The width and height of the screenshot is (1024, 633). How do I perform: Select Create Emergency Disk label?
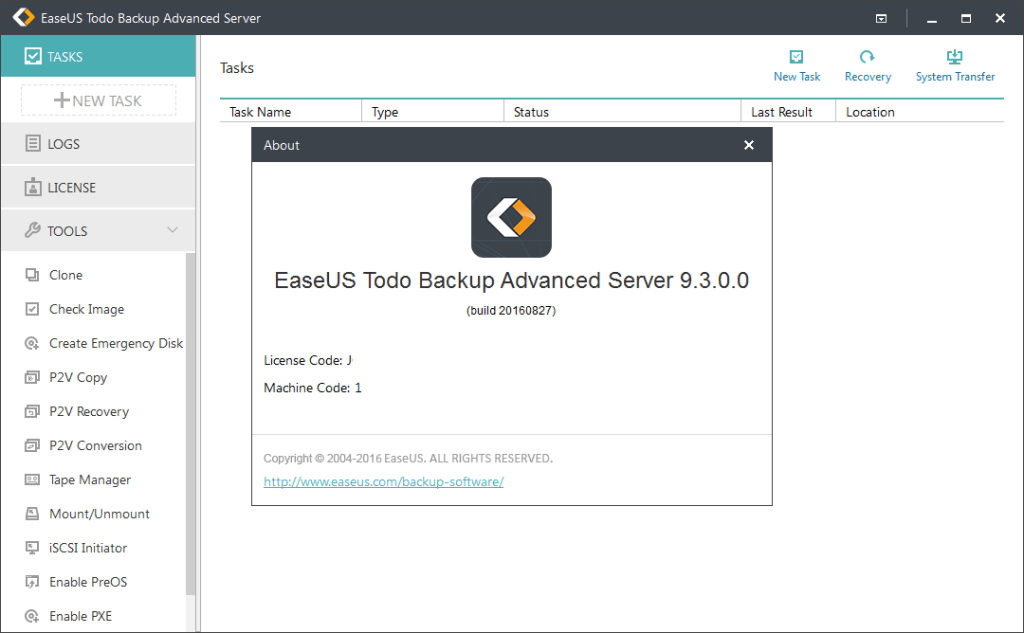(x=116, y=343)
